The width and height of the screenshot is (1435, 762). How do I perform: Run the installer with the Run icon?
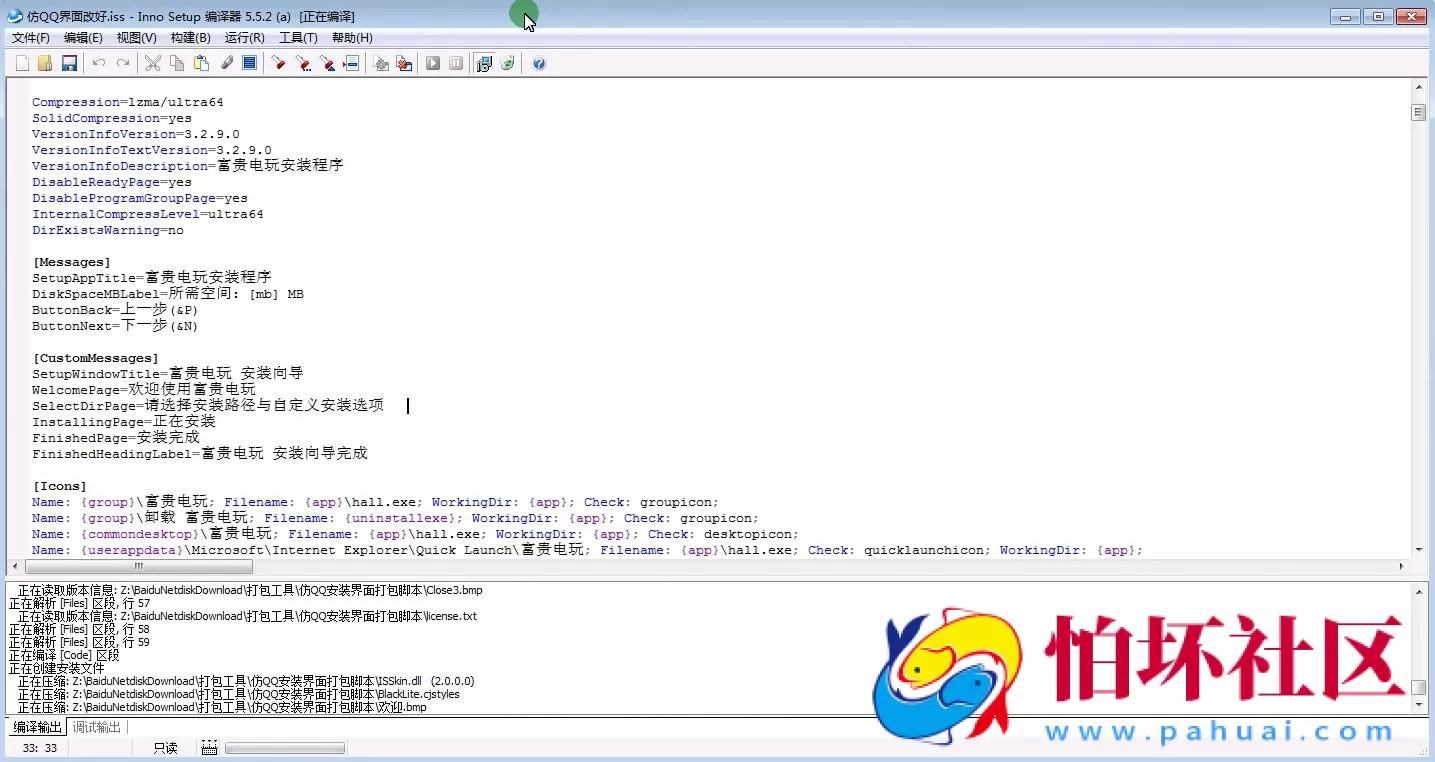(432, 63)
